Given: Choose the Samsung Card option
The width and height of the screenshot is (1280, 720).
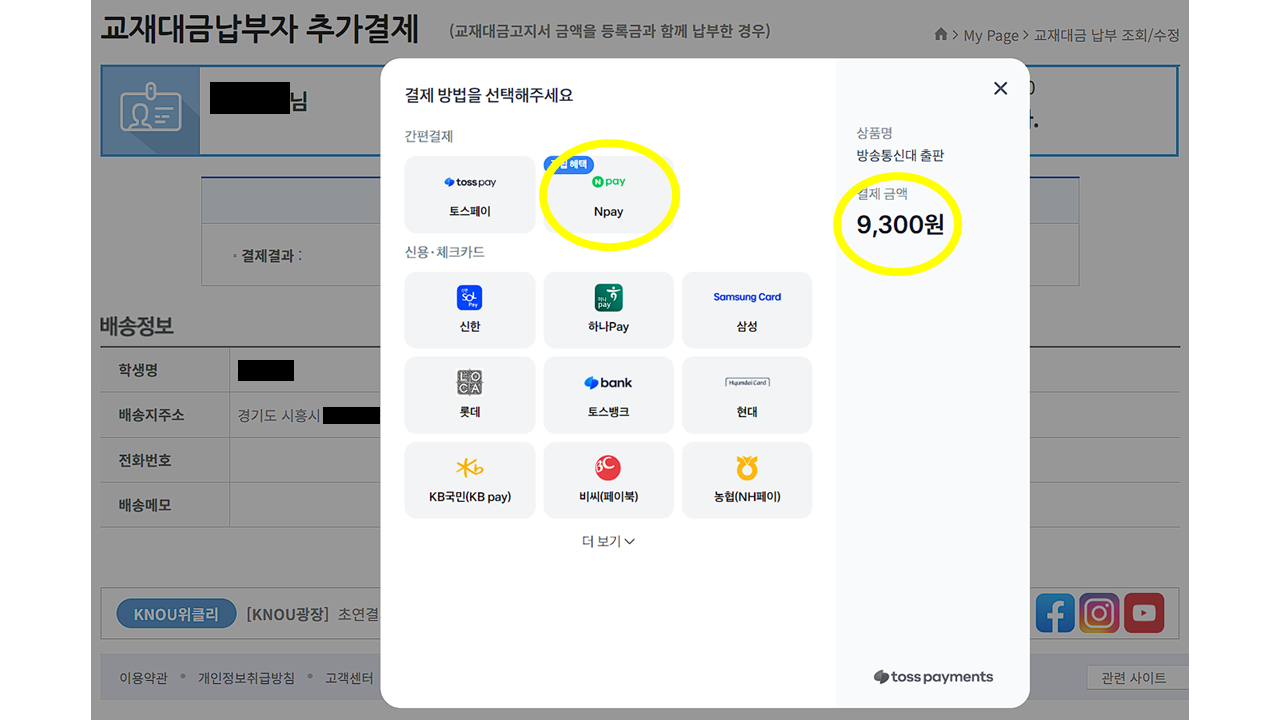Looking at the screenshot, I should 747,310.
